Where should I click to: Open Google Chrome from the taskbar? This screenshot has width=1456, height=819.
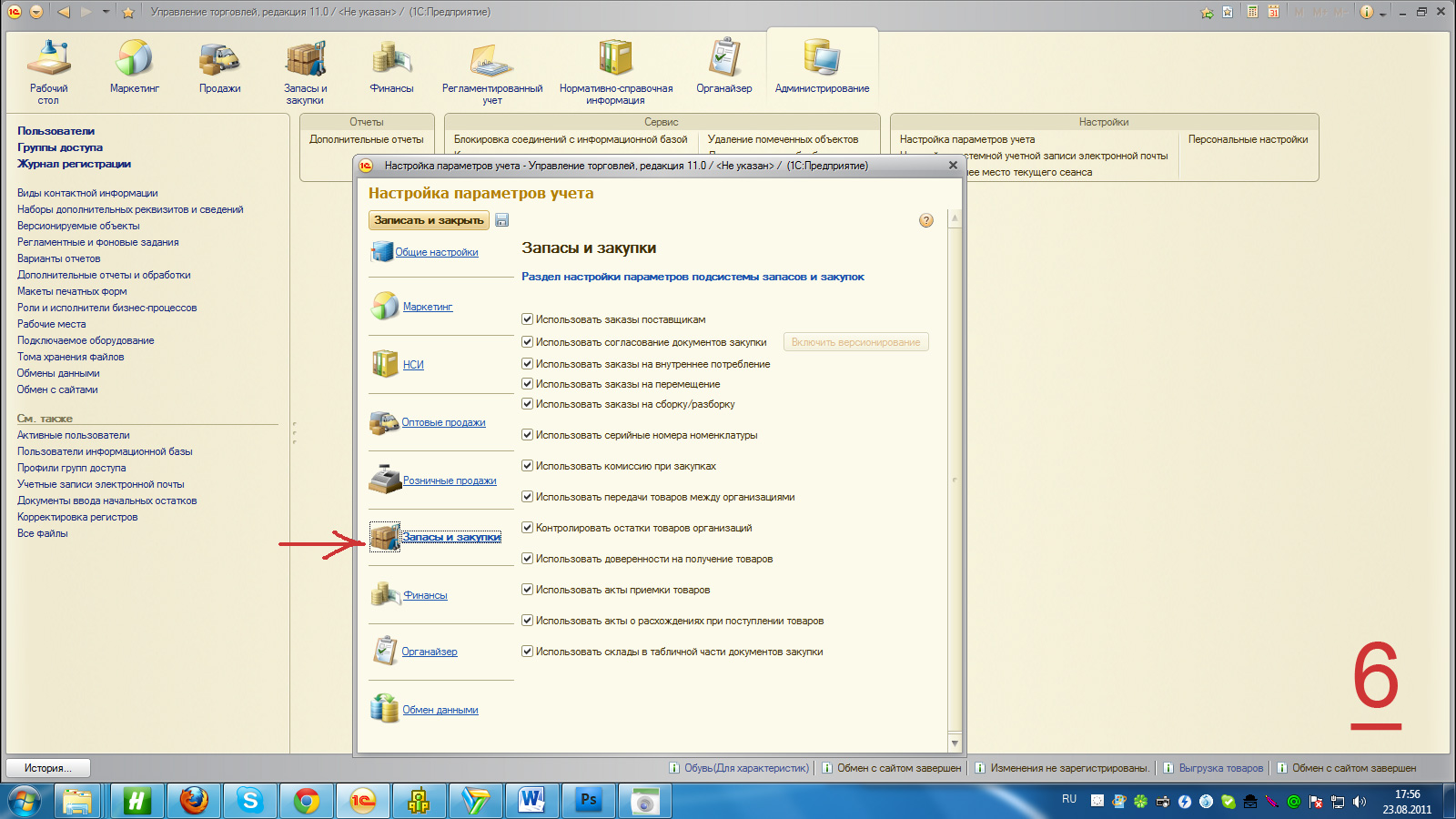pyautogui.click(x=307, y=801)
